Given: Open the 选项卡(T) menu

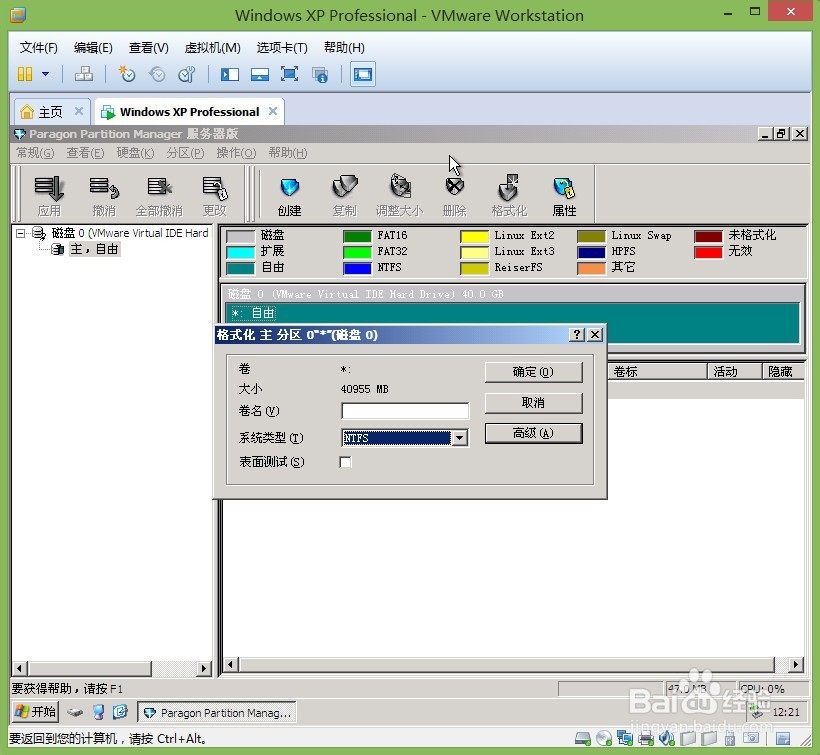Looking at the screenshot, I should [x=282, y=48].
